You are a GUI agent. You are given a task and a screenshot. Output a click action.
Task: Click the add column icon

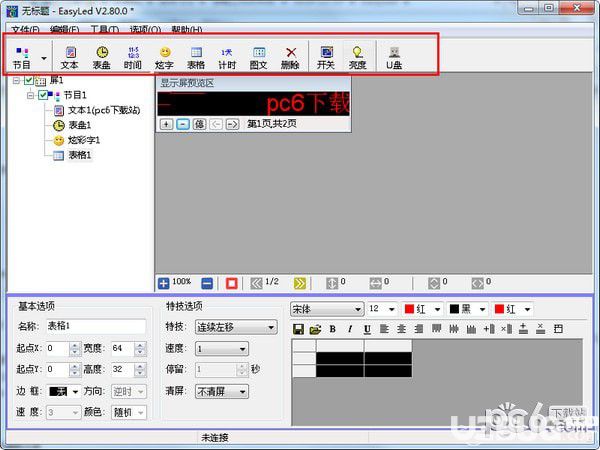coord(489,329)
